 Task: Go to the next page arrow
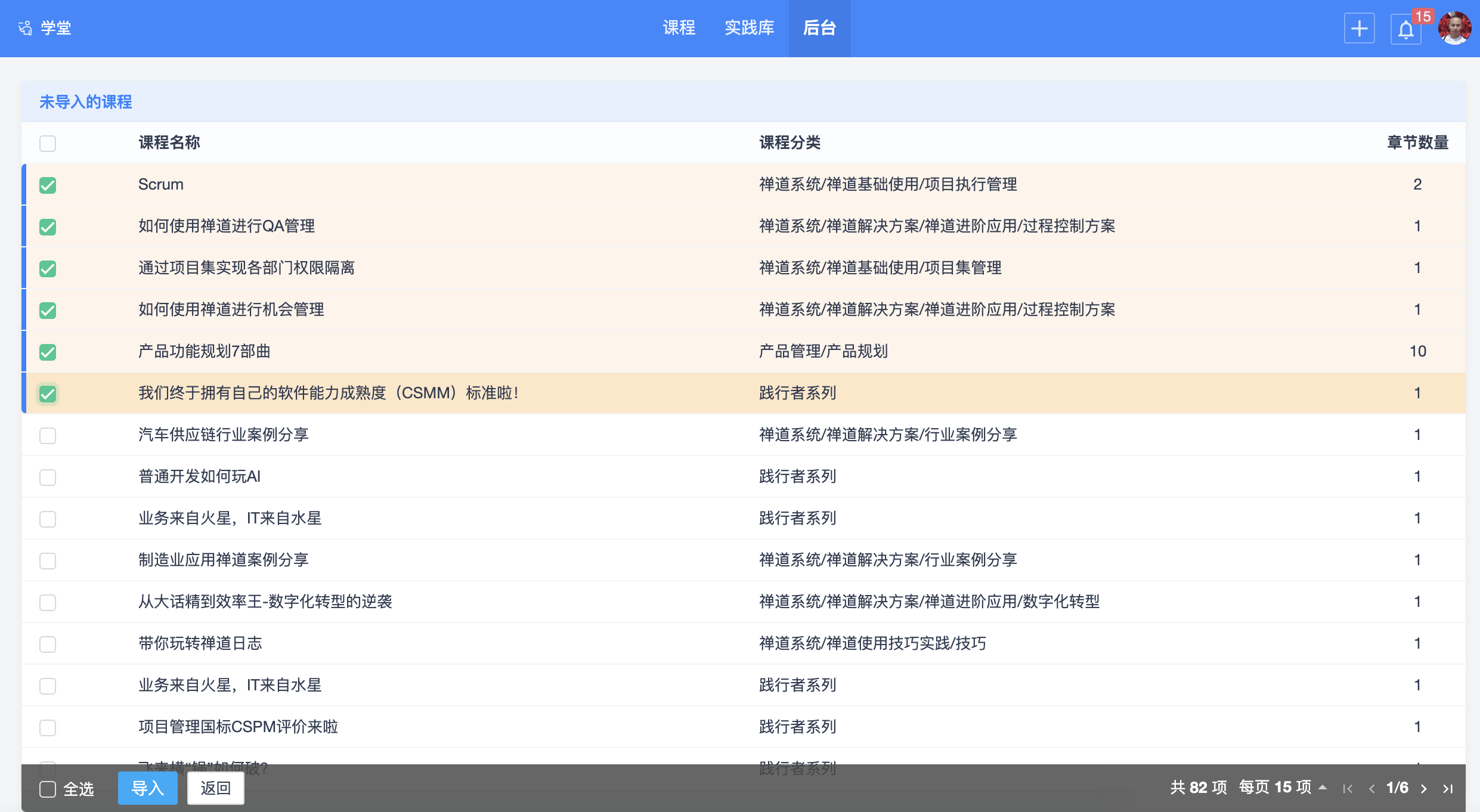[1424, 789]
